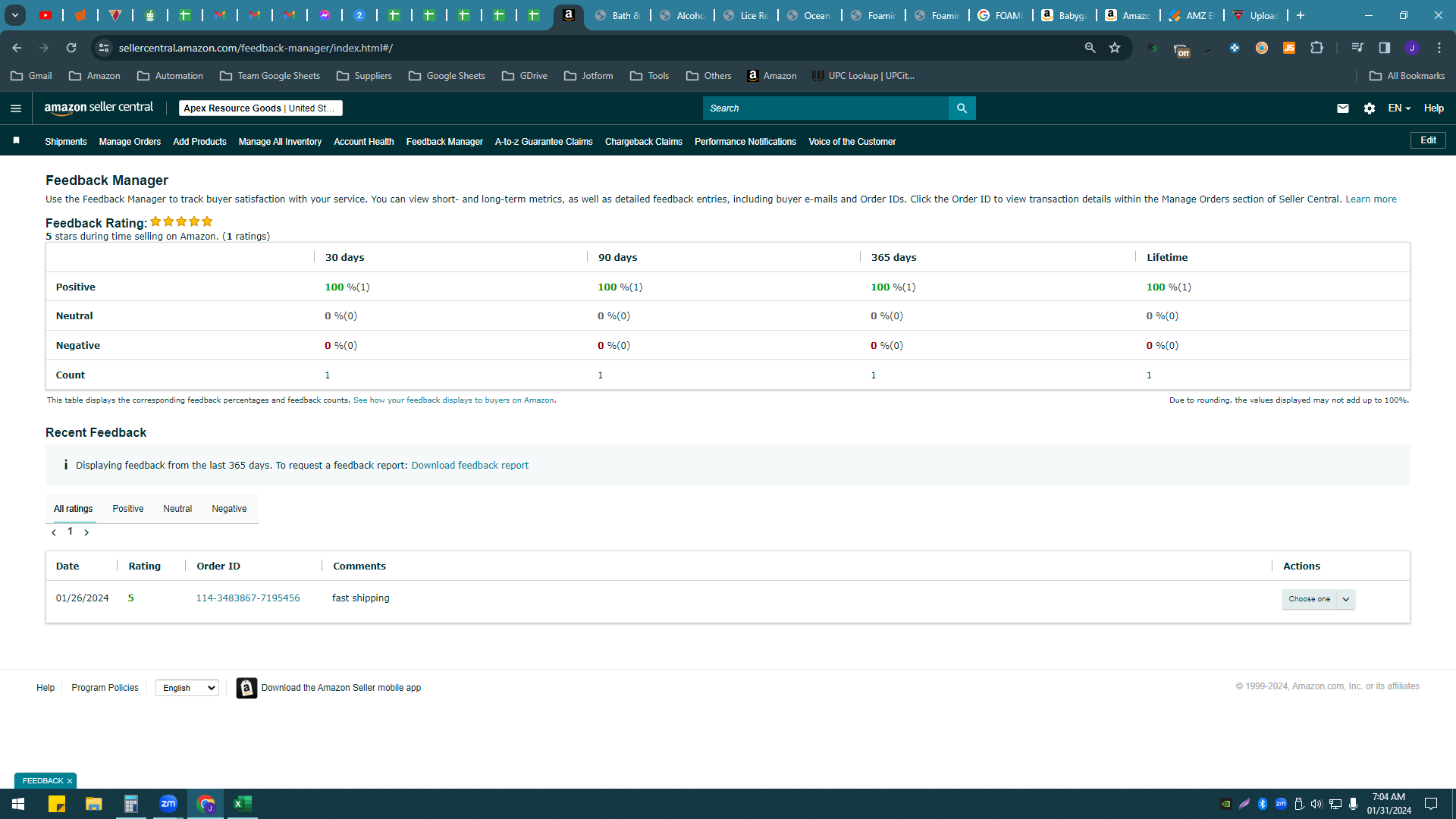The width and height of the screenshot is (1456, 819).
Task: Open Zoom from the taskbar
Action: click(x=168, y=804)
